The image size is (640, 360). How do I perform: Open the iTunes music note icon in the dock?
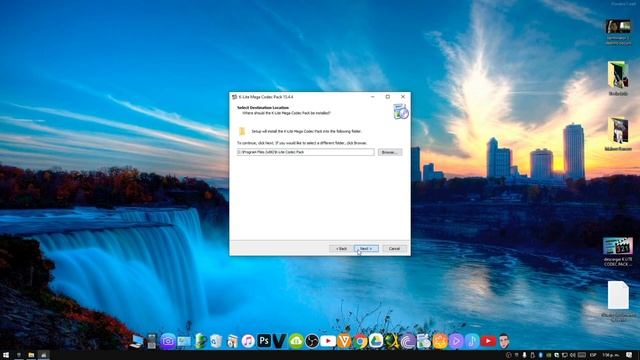[248, 341]
